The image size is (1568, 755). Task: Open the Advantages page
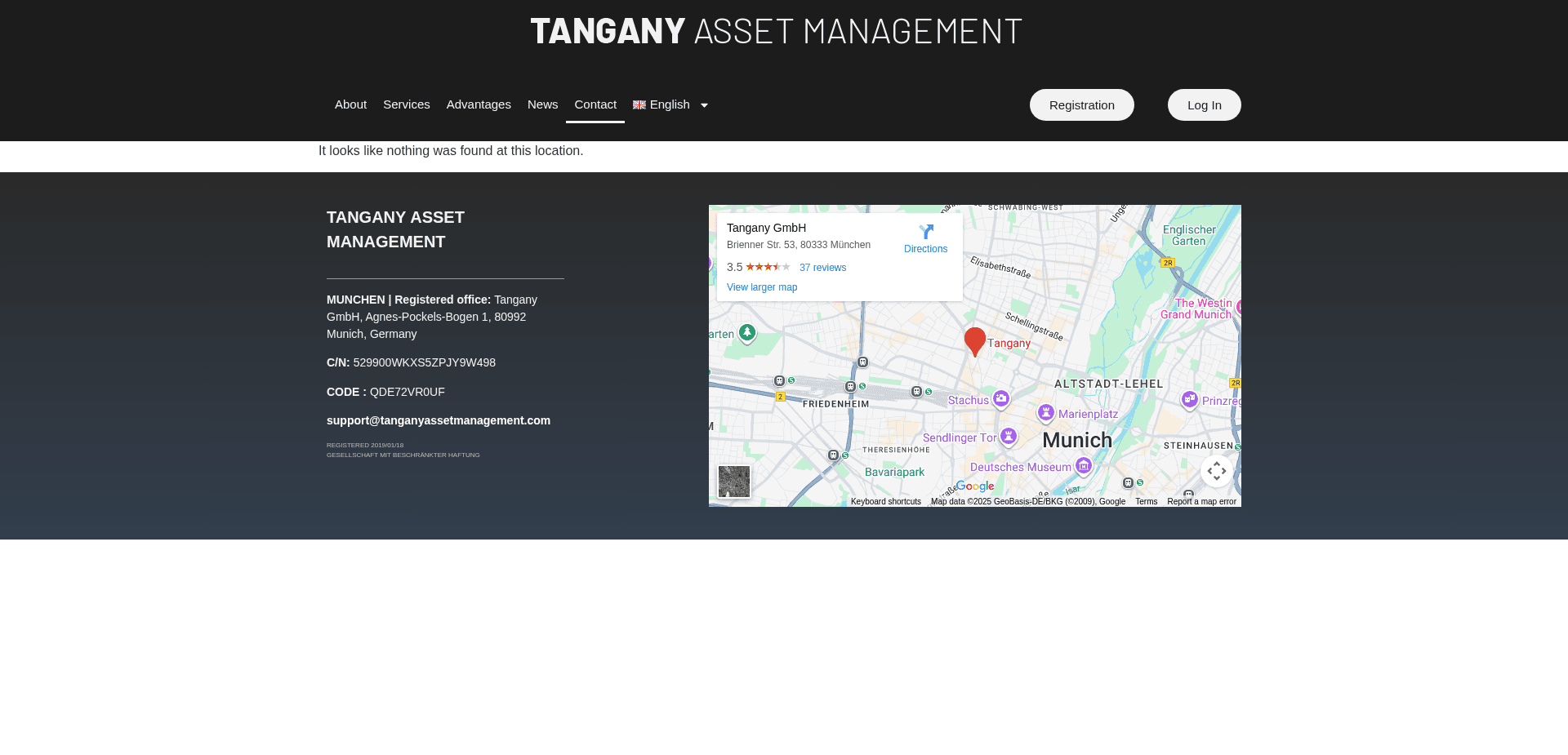pyautogui.click(x=479, y=104)
